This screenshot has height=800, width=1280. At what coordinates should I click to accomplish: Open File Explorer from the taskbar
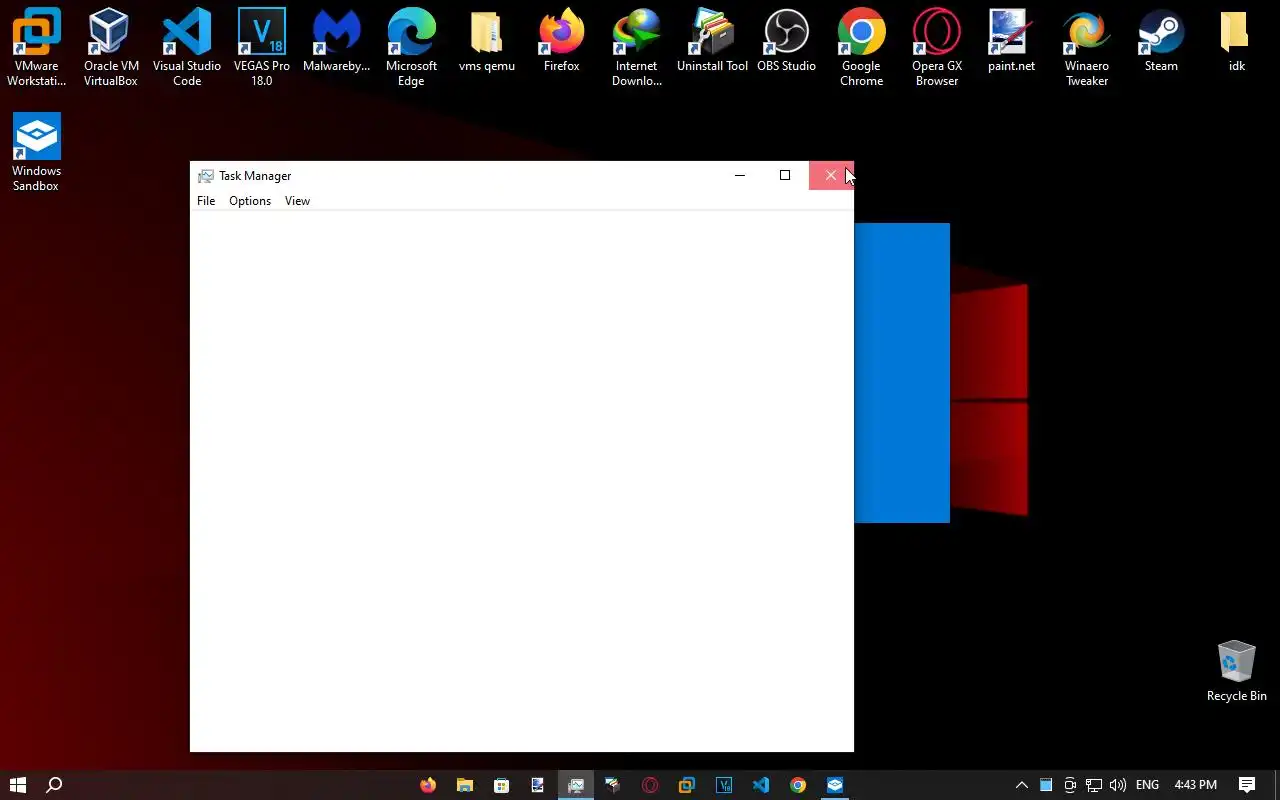465,785
